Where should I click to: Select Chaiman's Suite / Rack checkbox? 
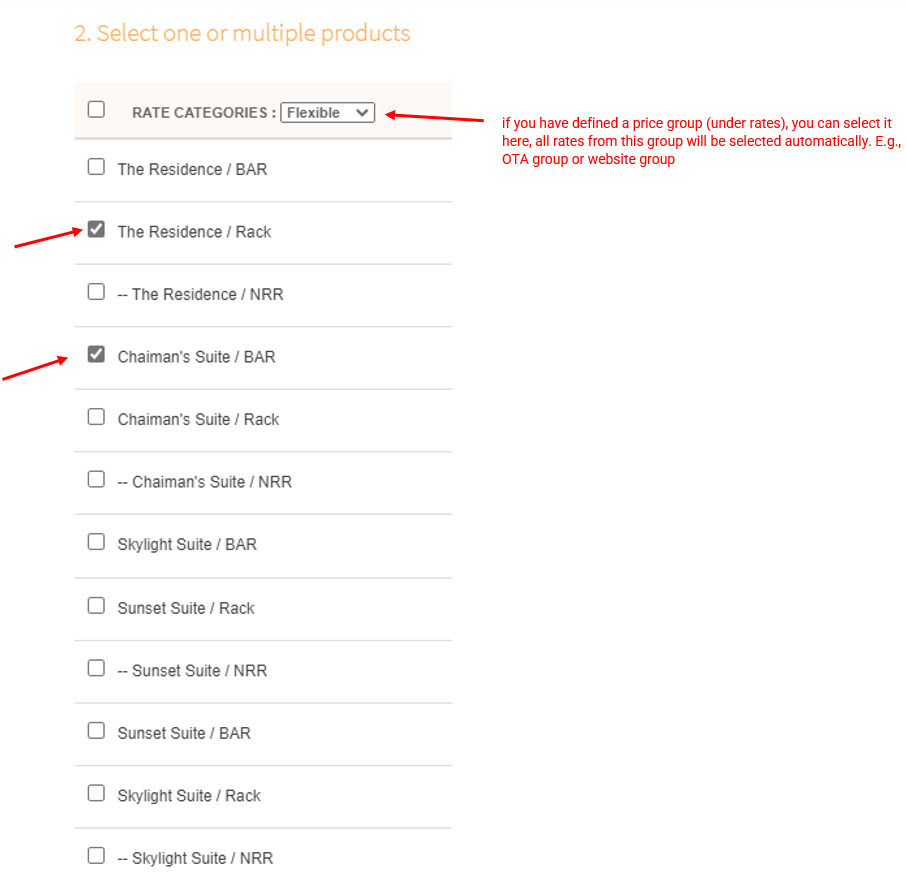click(96, 417)
